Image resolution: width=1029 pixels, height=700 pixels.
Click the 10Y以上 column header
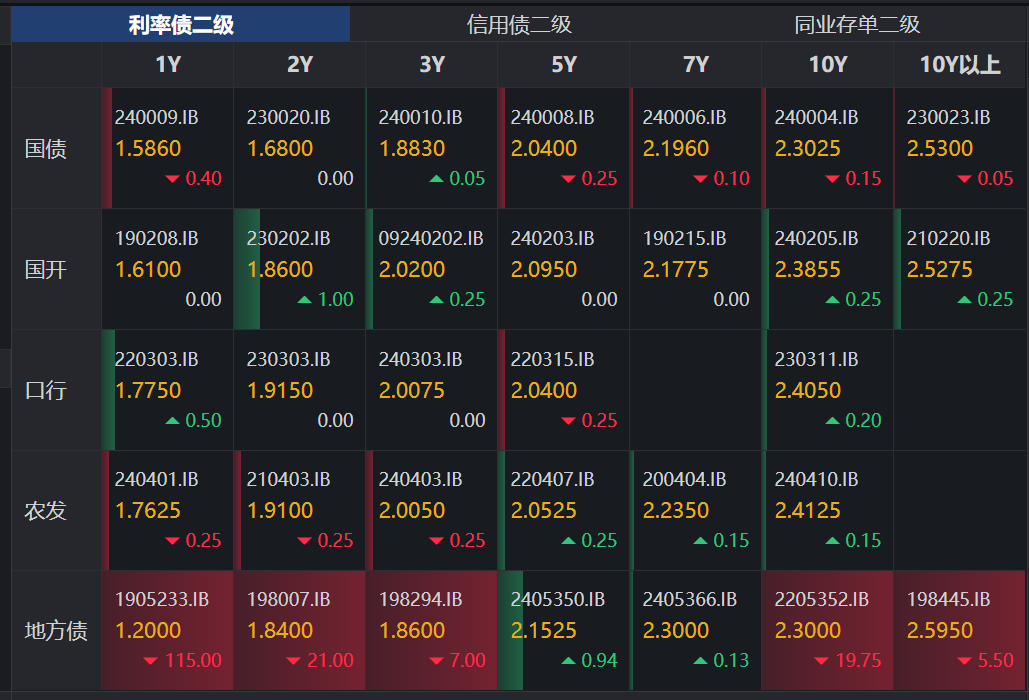click(x=960, y=65)
